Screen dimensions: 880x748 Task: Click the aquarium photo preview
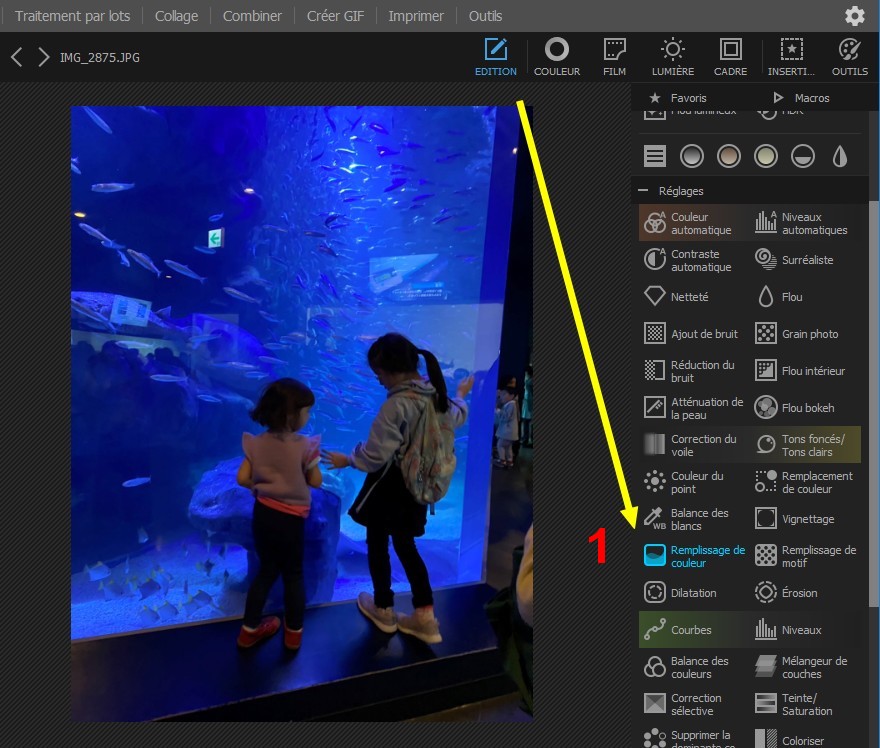coord(301,414)
